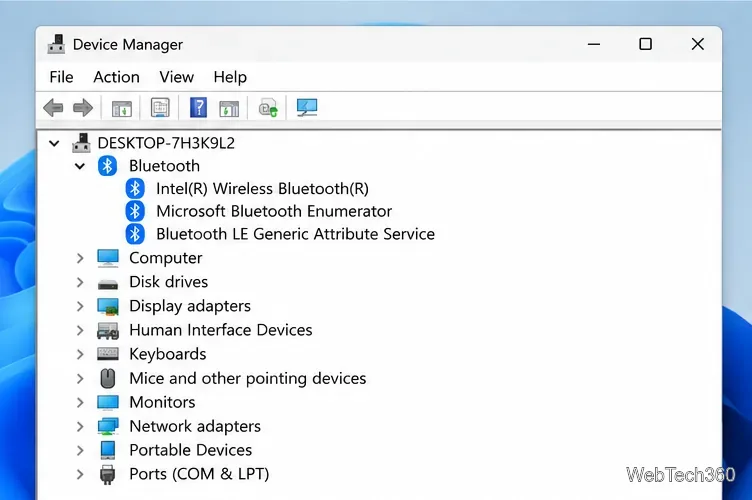Screen dimensions: 752x500
Task: Click the DESKTOP-7H3K9L2 computer icon
Action: tap(82, 143)
